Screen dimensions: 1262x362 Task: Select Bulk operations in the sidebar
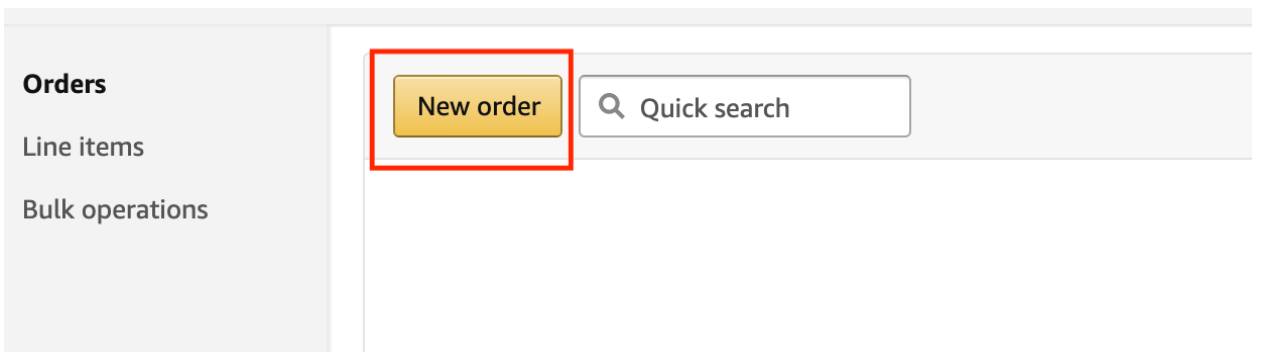(x=115, y=210)
